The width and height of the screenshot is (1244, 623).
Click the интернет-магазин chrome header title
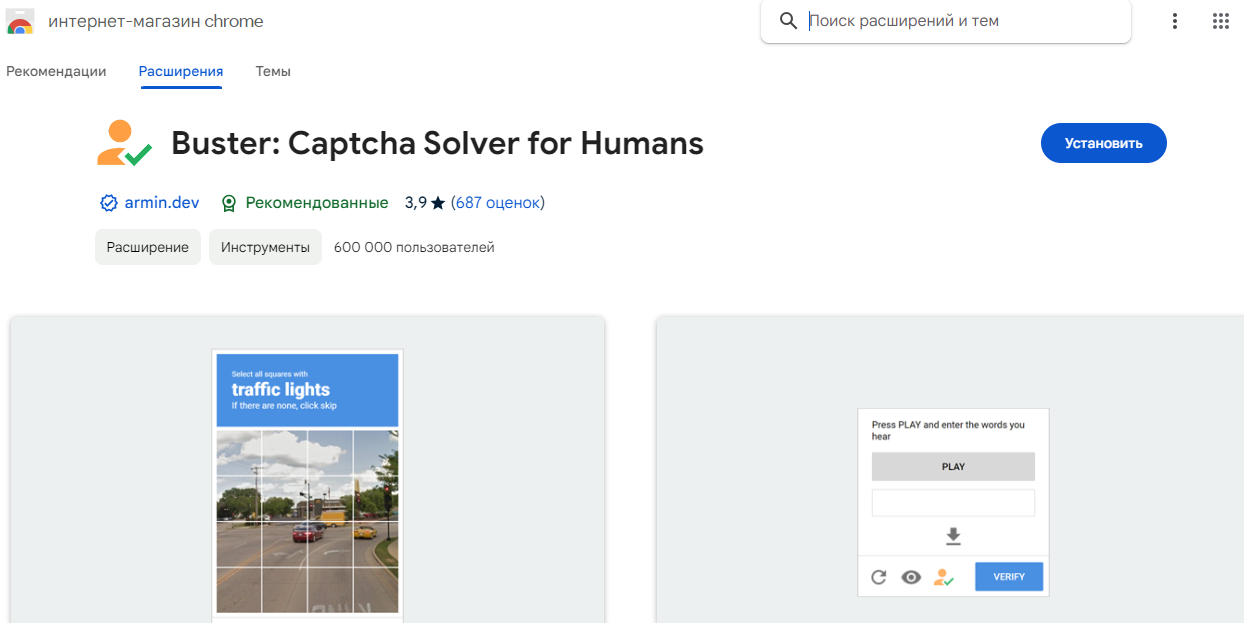[x=156, y=21]
